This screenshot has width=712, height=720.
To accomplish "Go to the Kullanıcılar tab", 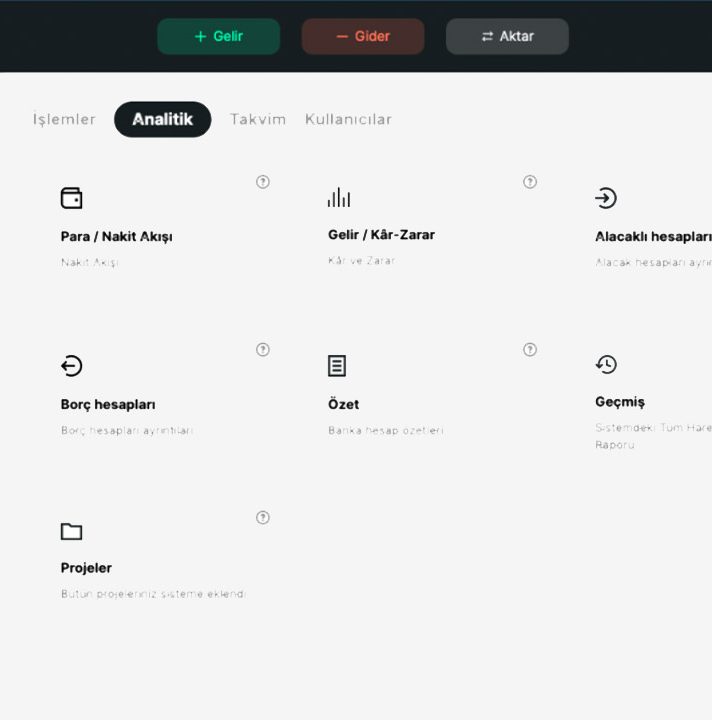I will pos(348,119).
